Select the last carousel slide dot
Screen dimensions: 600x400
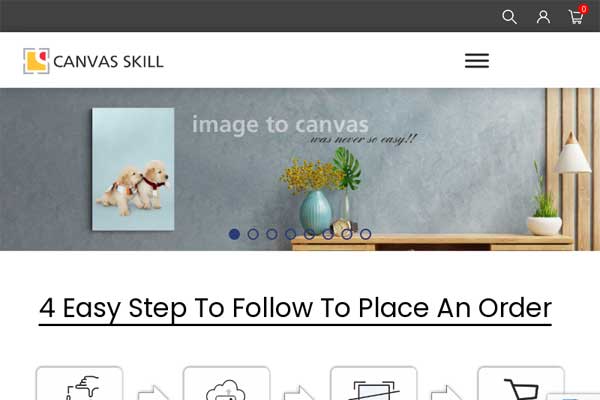pyautogui.click(x=365, y=234)
